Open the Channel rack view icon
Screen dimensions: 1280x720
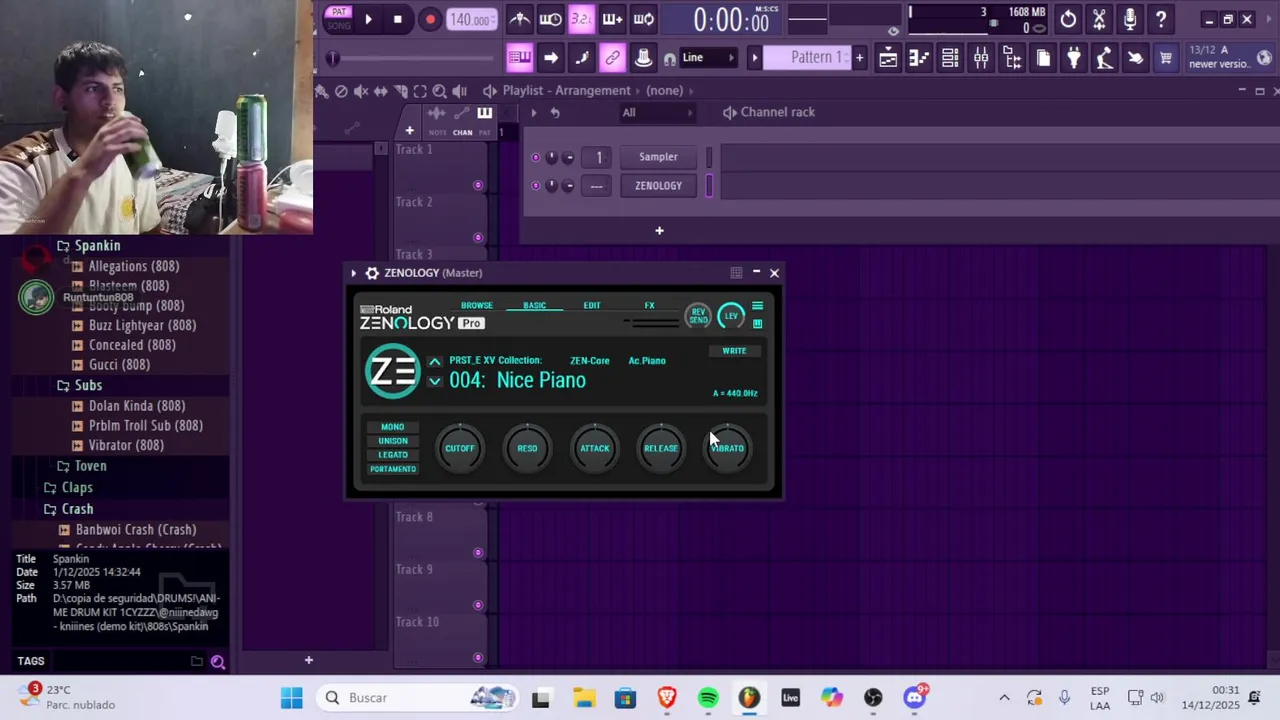pyautogui.click(x=950, y=58)
